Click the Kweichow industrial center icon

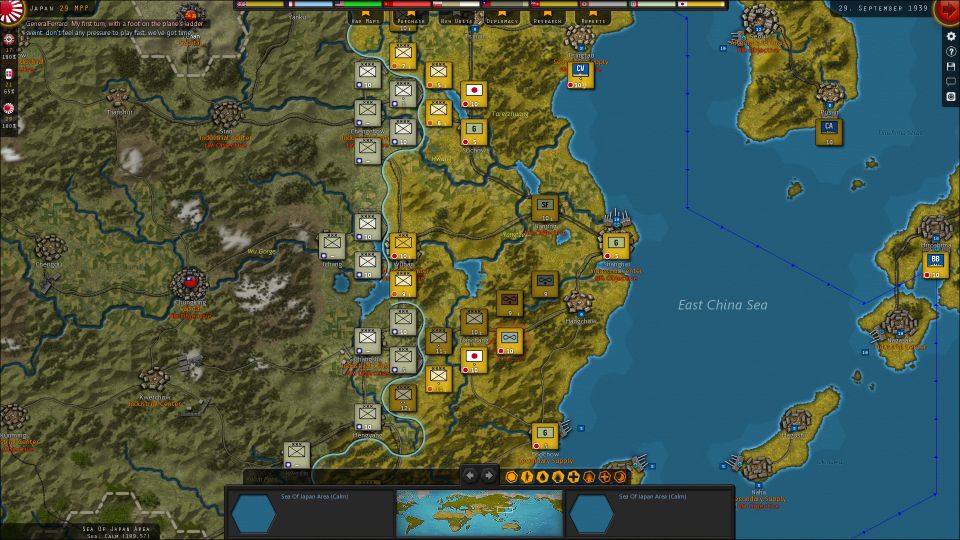pos(153,380)
